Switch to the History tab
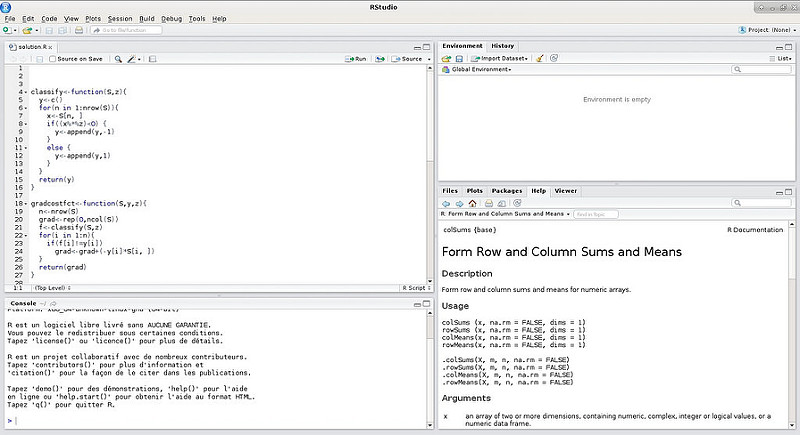This screenshot has width=800, height=435. click(x=503, y=46)
